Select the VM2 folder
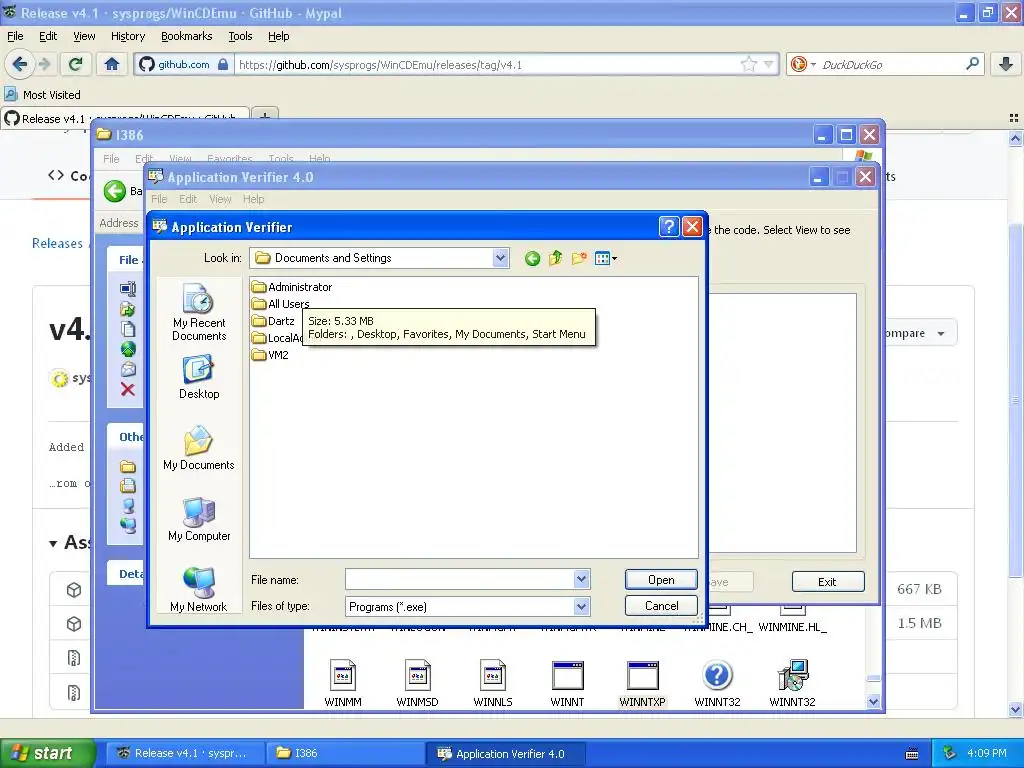Viewport: 1024px width, 768px height. 270,355
